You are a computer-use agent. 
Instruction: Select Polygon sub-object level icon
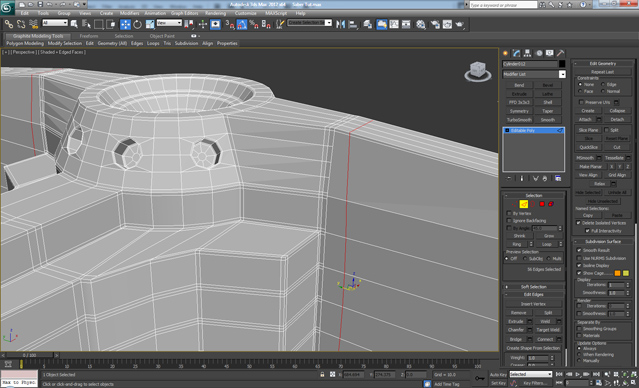[x=542, y=204]
